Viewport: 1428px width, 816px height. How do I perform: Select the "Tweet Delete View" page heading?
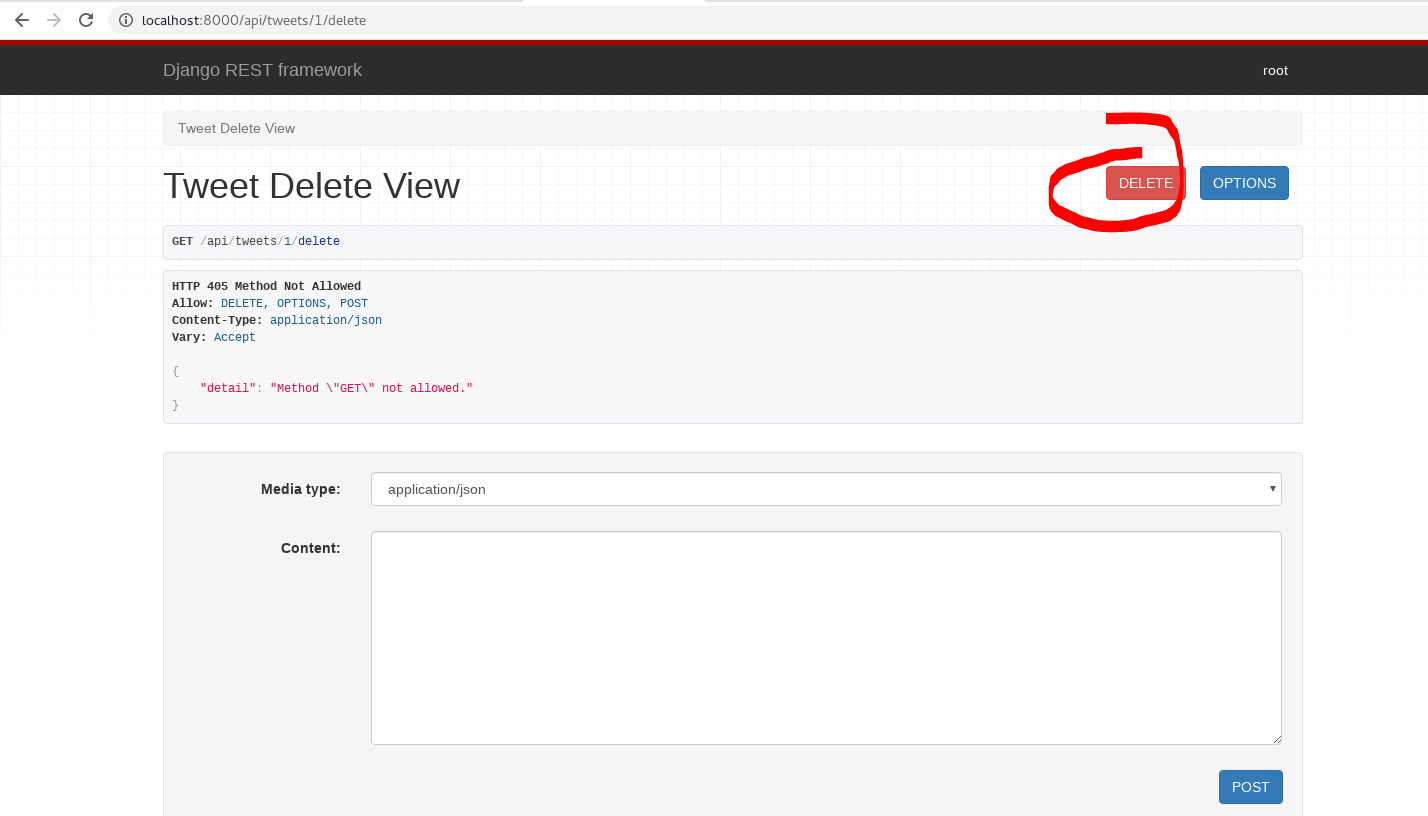click(311, 186)
